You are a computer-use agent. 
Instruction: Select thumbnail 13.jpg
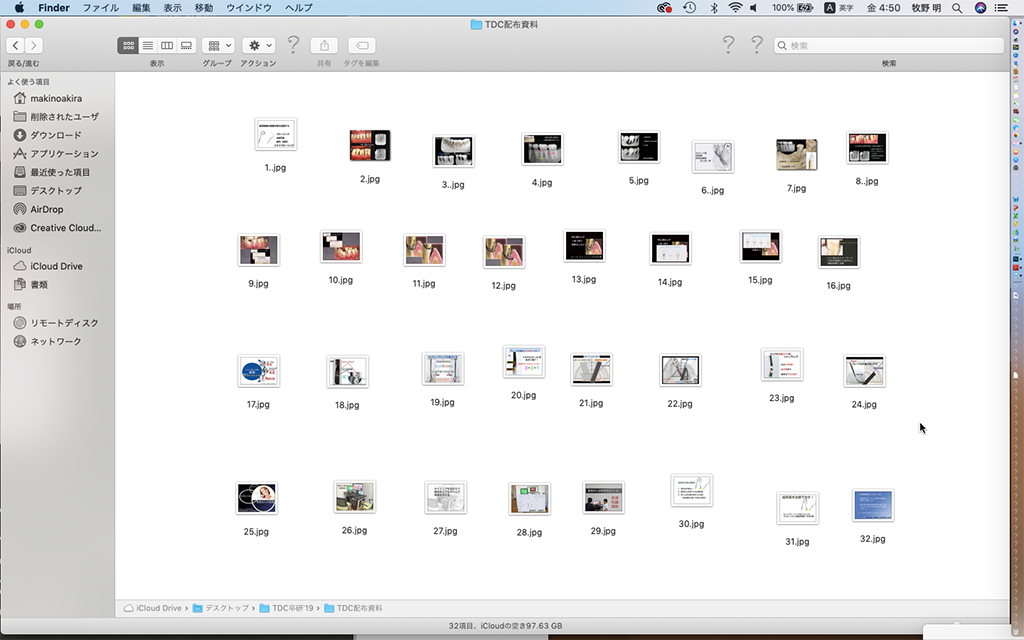(x=584, y=246)
